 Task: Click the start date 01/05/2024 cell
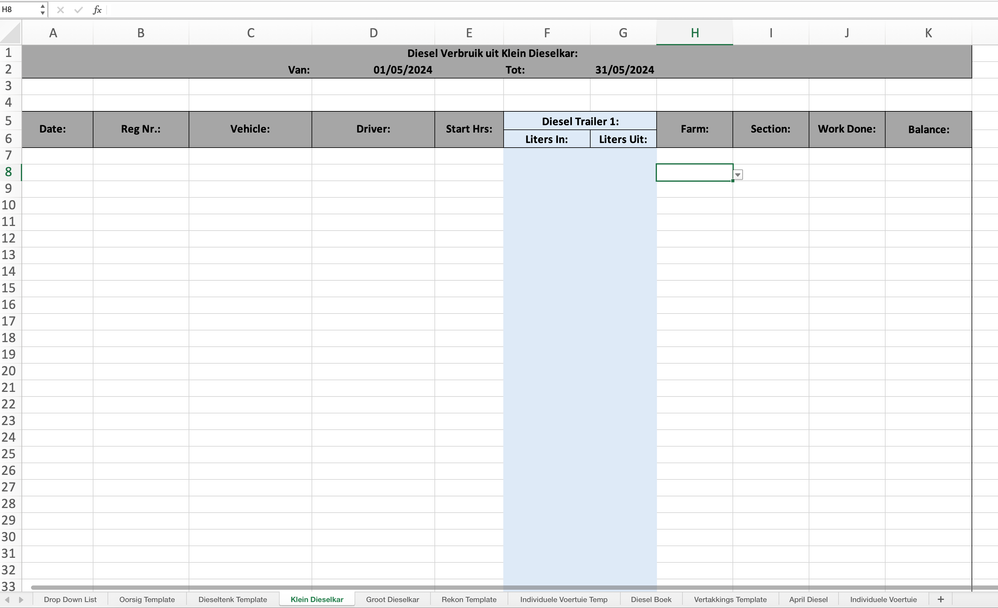(402, 70)
